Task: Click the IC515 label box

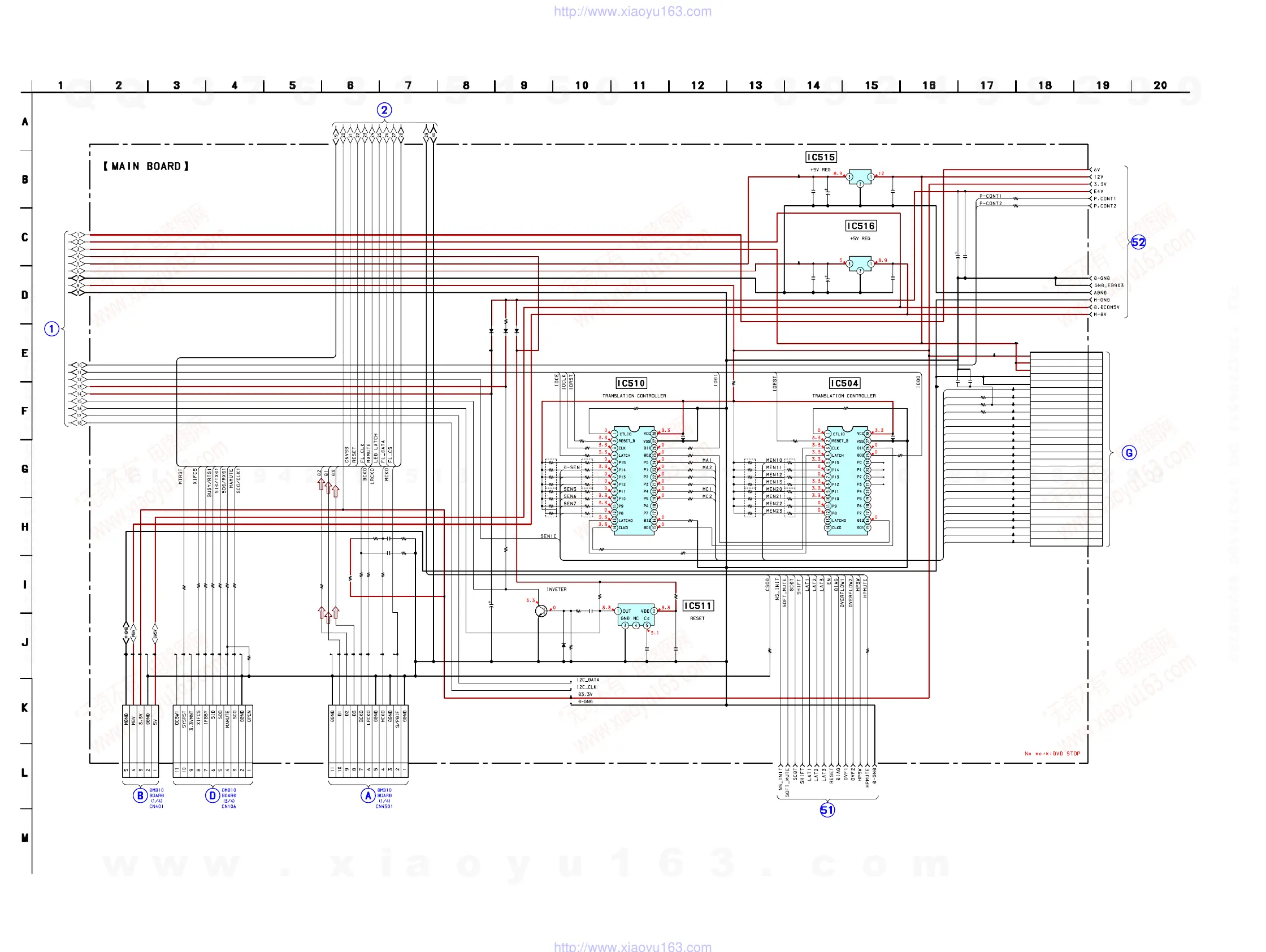Action: 821,157
